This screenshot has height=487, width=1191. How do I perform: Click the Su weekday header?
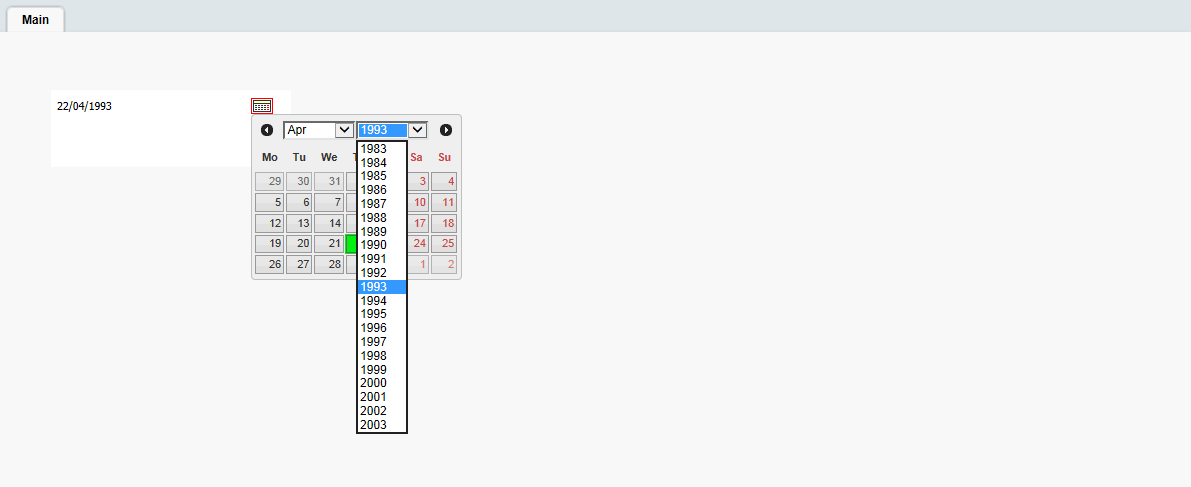(444, 157)
